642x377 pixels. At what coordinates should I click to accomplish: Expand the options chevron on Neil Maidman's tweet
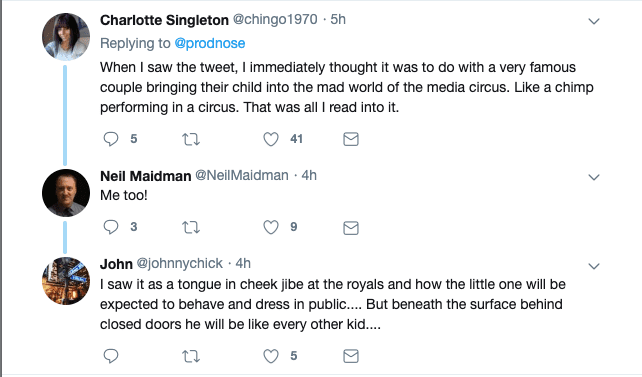594,177
